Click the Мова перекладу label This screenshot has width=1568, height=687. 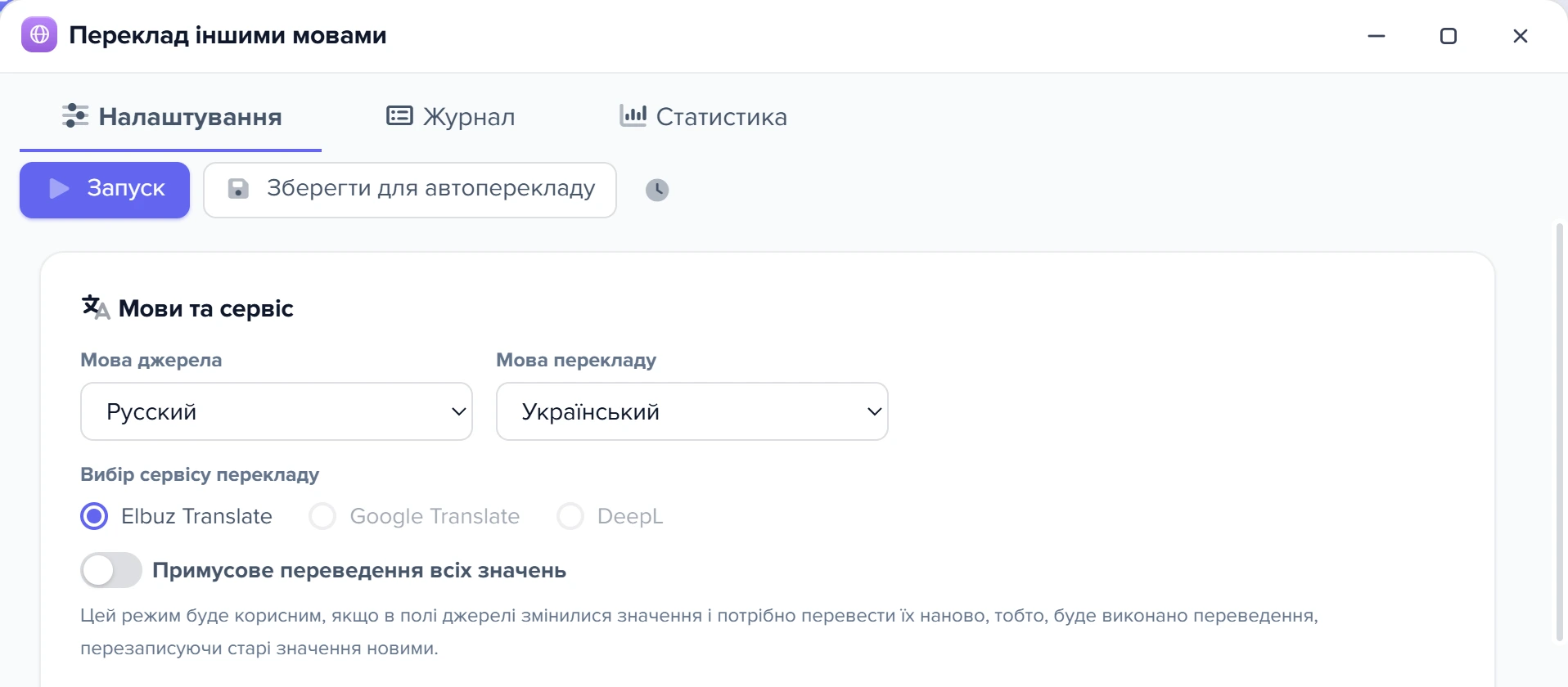click(576, 360)
